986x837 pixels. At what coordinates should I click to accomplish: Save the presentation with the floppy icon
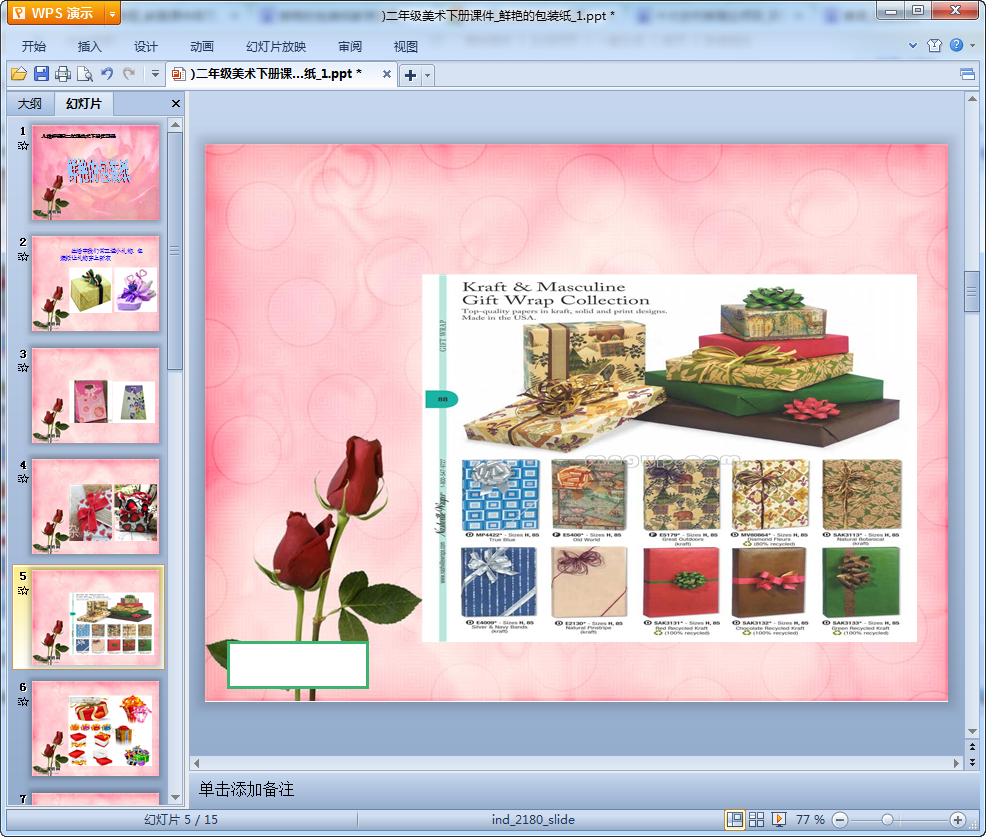tap(41, 74)
